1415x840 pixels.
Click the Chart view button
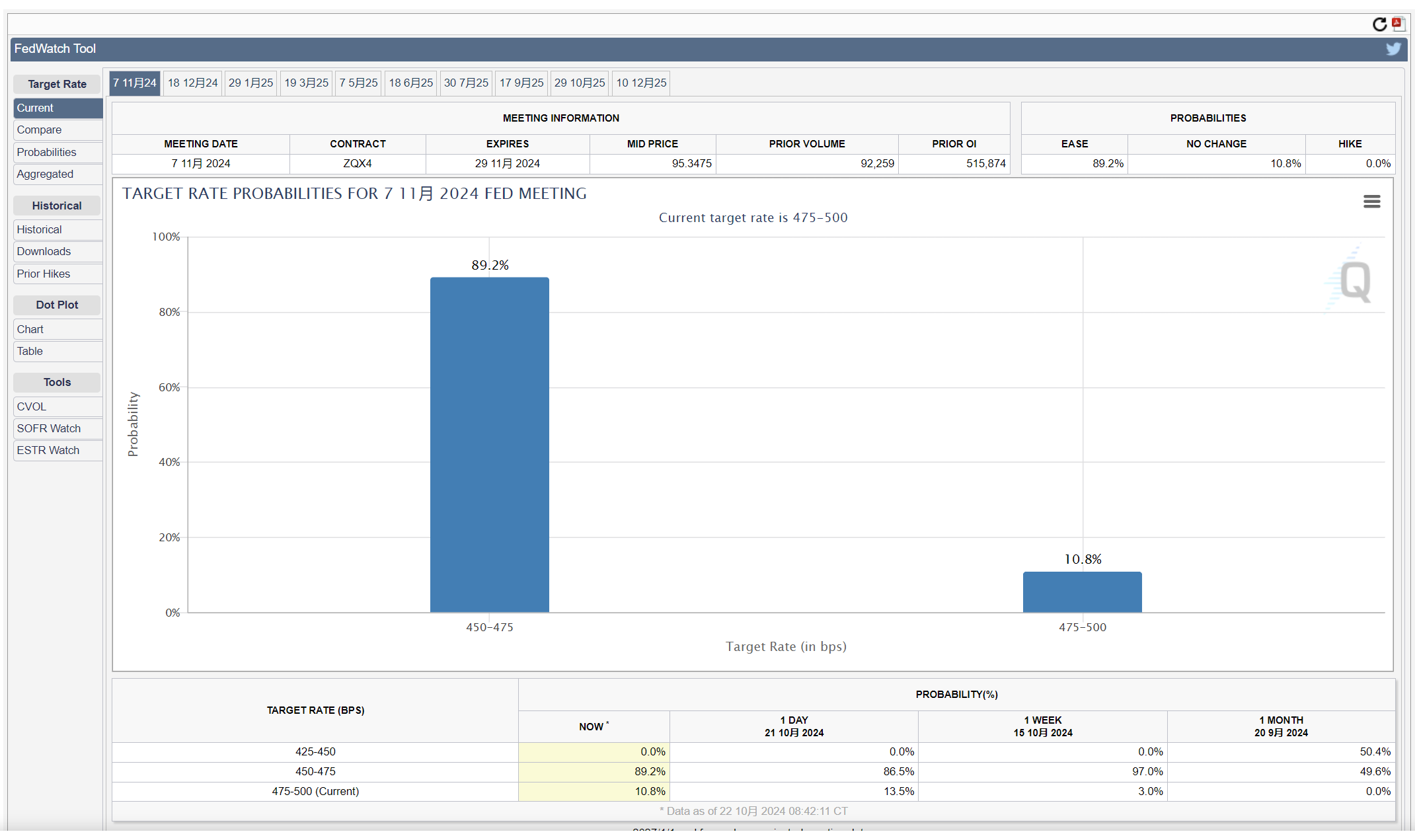[x=29, y=329]
